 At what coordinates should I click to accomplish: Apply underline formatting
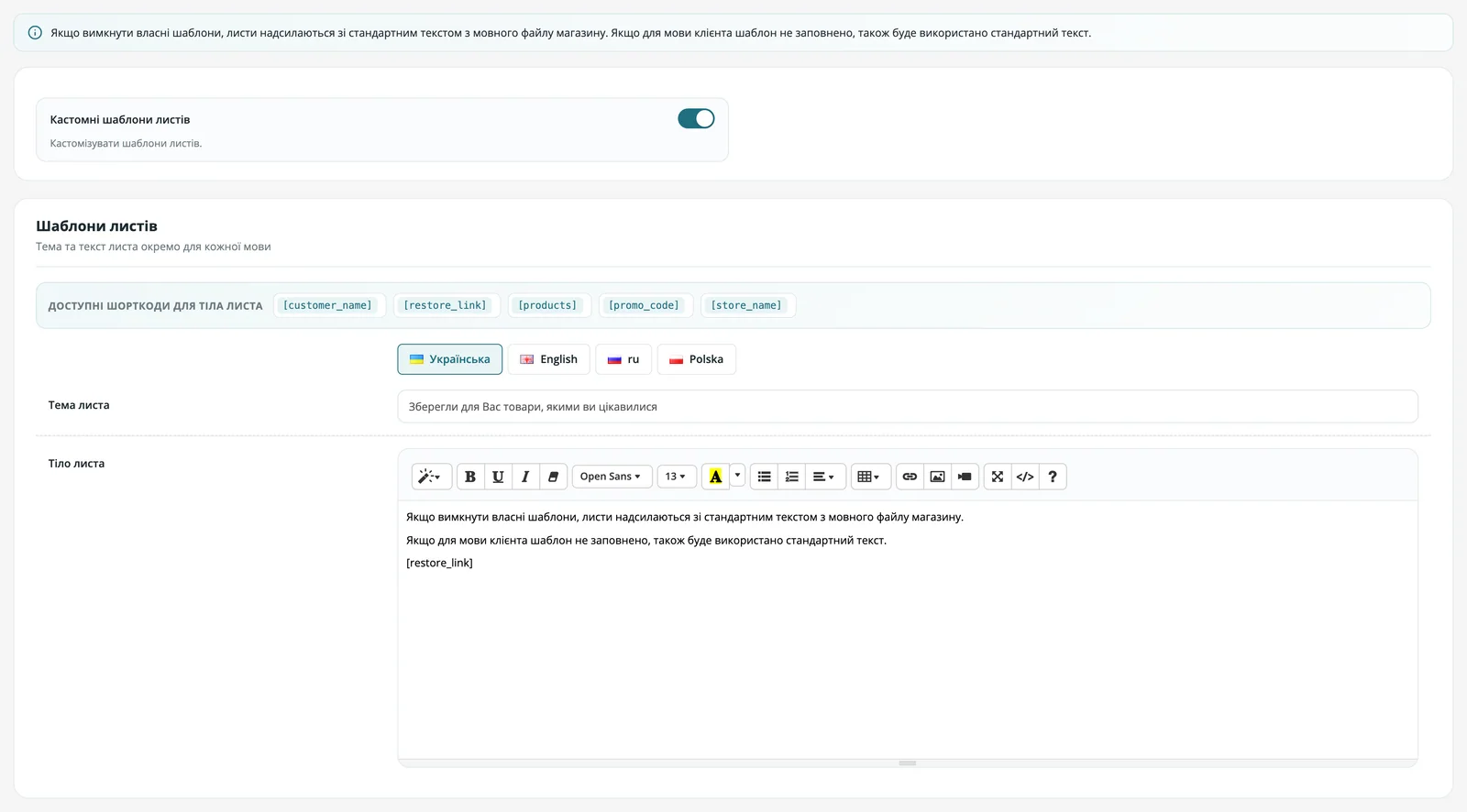[498, 477]
